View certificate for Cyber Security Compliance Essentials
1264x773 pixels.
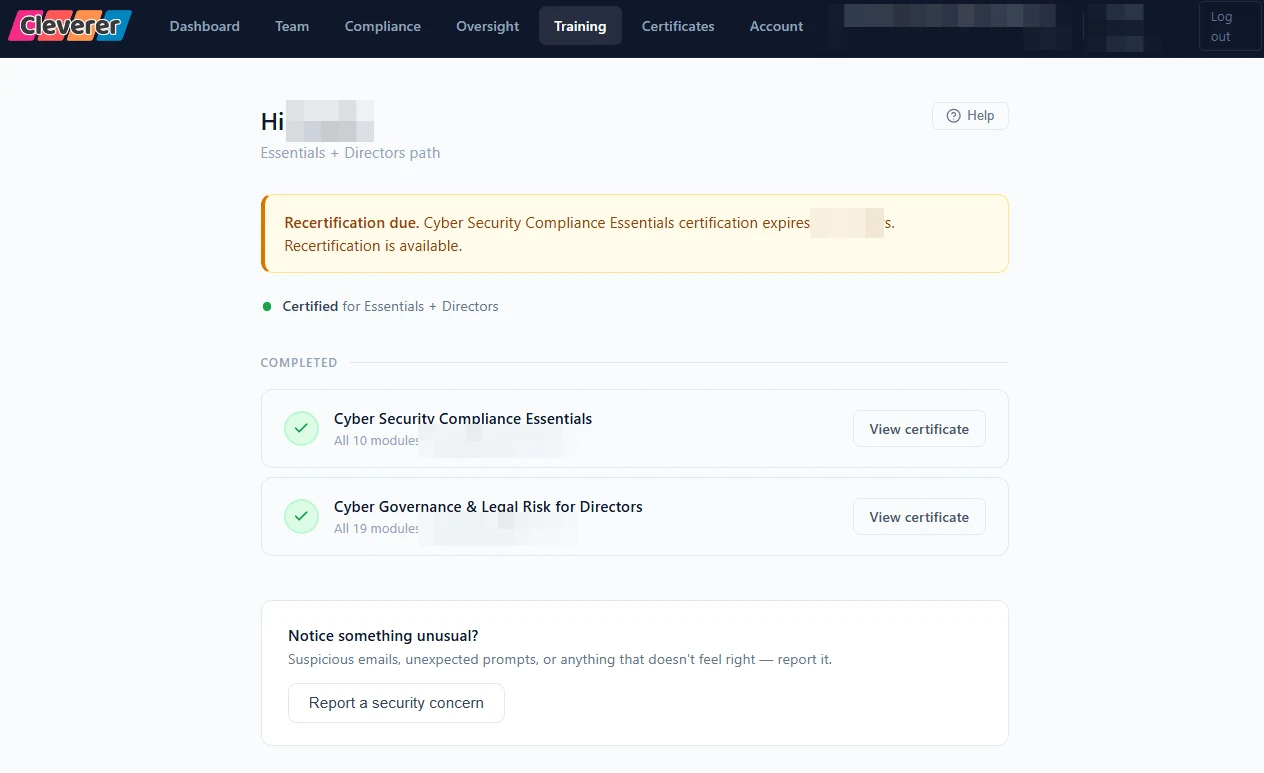pyautogui.click(x=919, y=429)
